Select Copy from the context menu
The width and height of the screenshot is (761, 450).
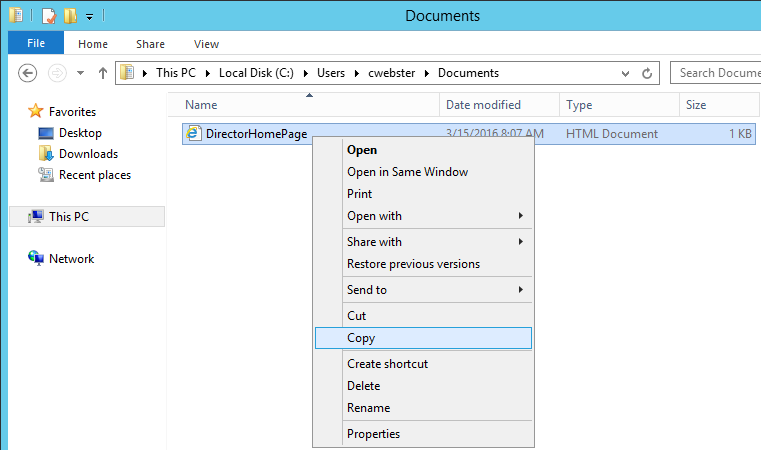(x=361, y=338)
